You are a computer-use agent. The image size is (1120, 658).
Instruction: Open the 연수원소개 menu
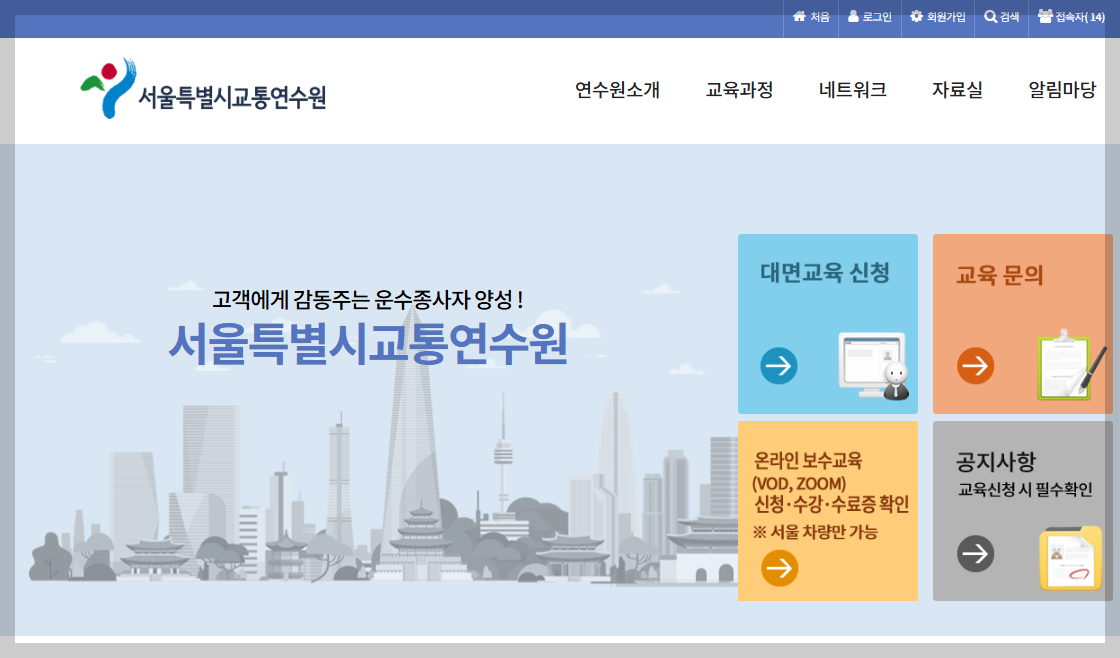click(617, 90)
